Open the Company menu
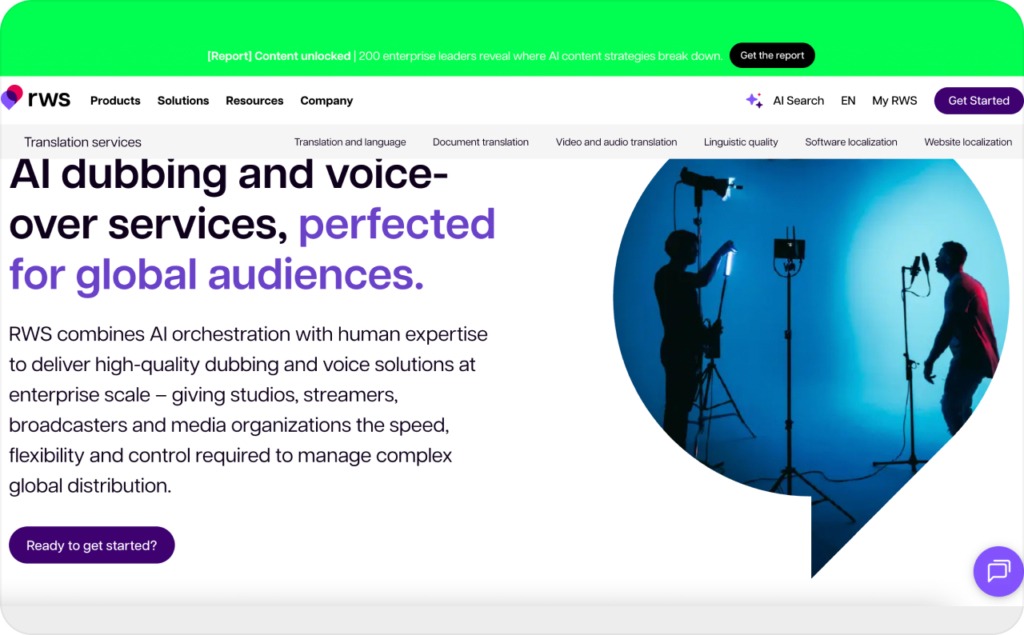The width and height of the screenshot is (1024, 635). 327,101
